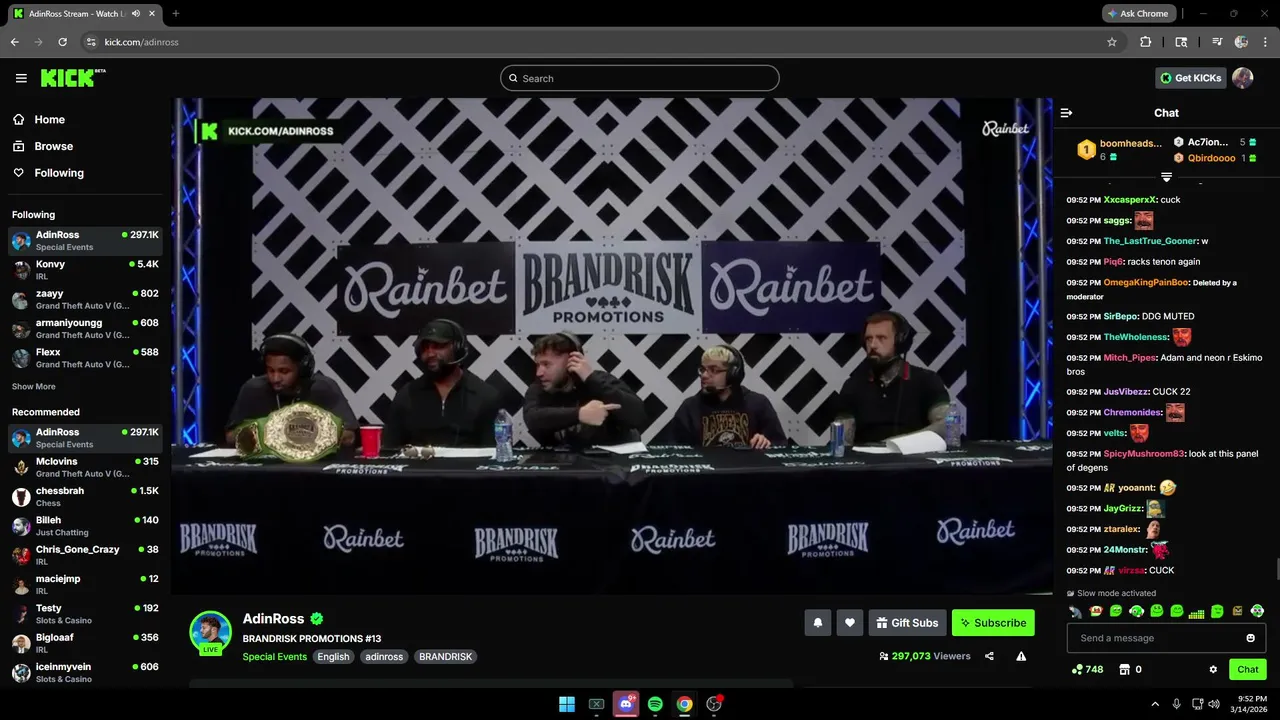This screenshot has width=1280, height=720.
Task: Reload the page in Chrome
Action: [62, 42]
